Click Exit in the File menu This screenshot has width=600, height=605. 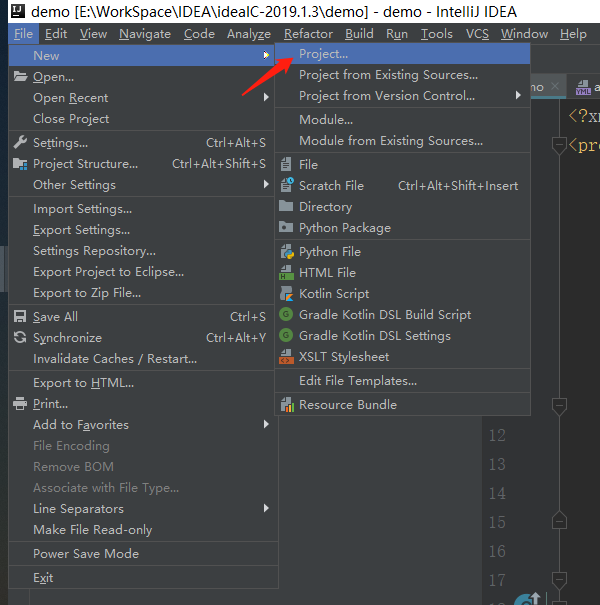pyautogui.click(x=143, y=577)
